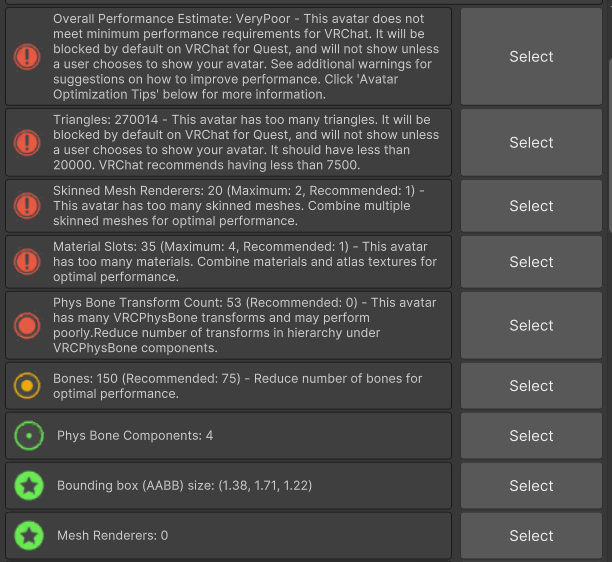Choose Select for Phys Bone Transform Count
This screenshot has height=562, width=612.
click(x=531, y=325)
